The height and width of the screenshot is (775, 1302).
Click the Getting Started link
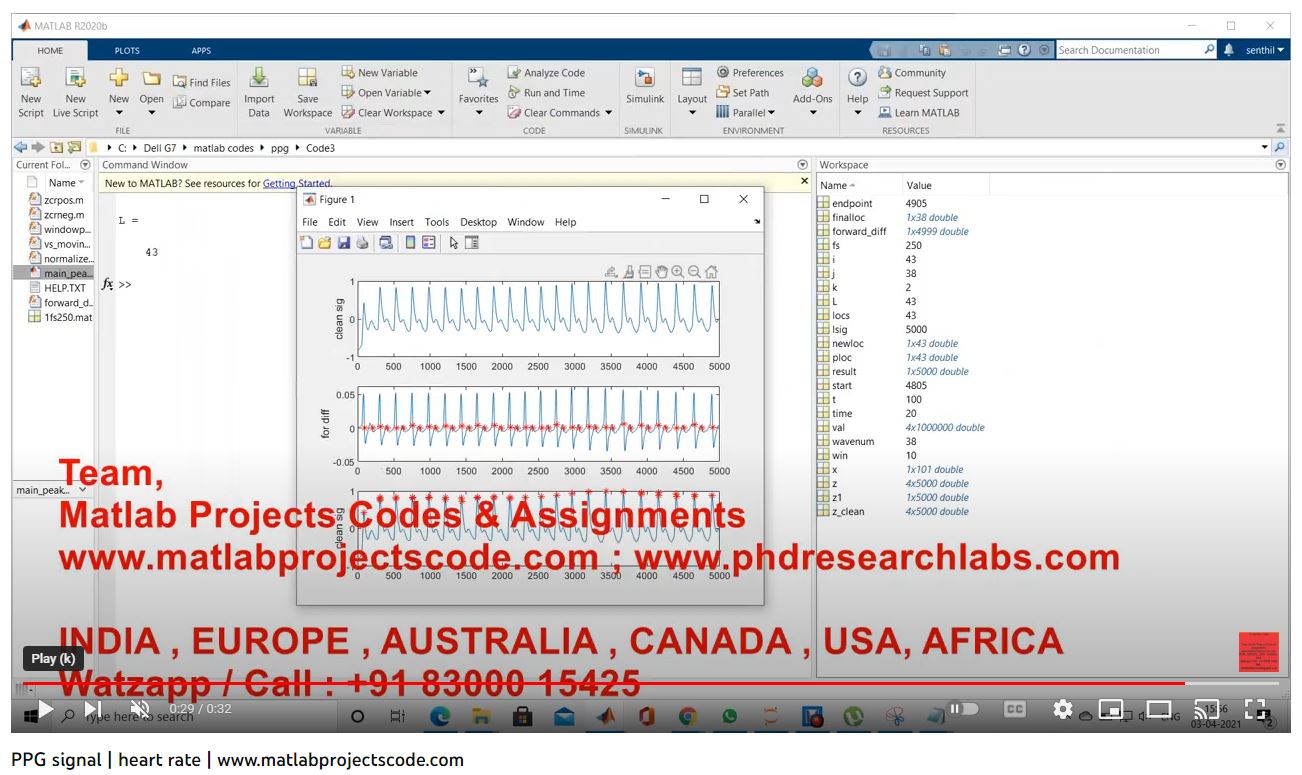[x=296, y=184]
